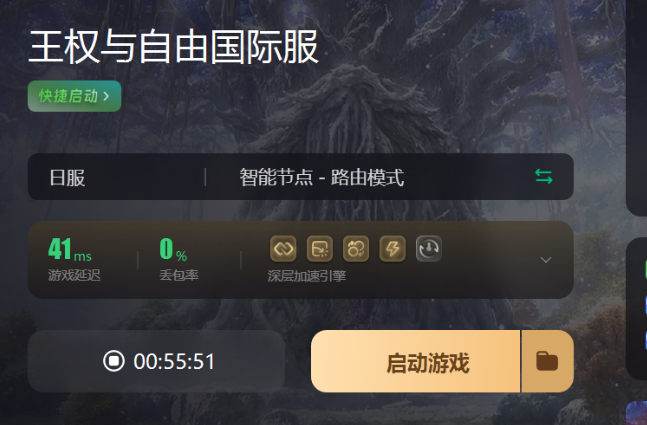Expand the acceleration stats panel chevron

click(545, 260)
